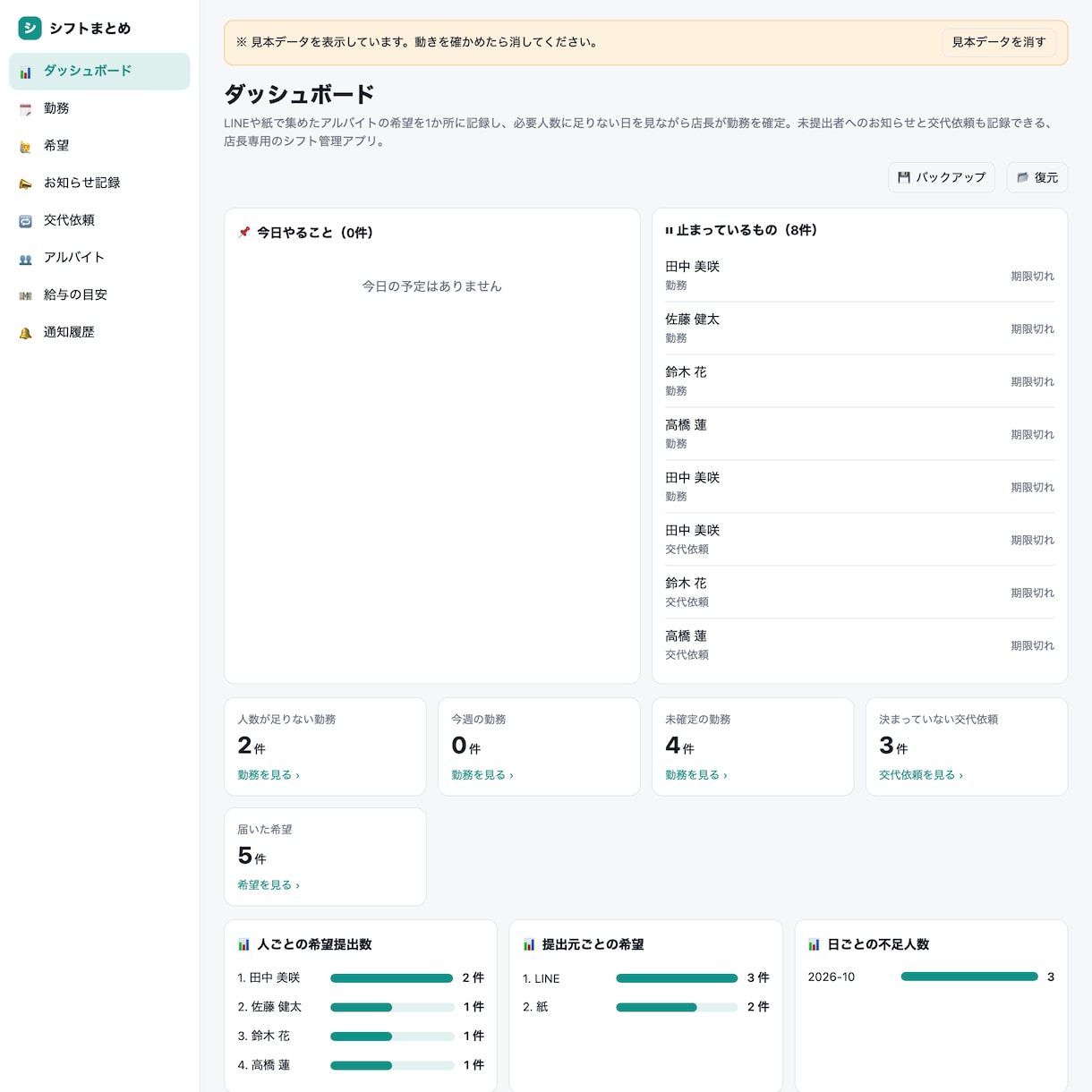Open 高橋 蓮 勤務 row in 止まっているもの
The image size is (1092, 1092).
pyautogui.click(x=859, y=434)
